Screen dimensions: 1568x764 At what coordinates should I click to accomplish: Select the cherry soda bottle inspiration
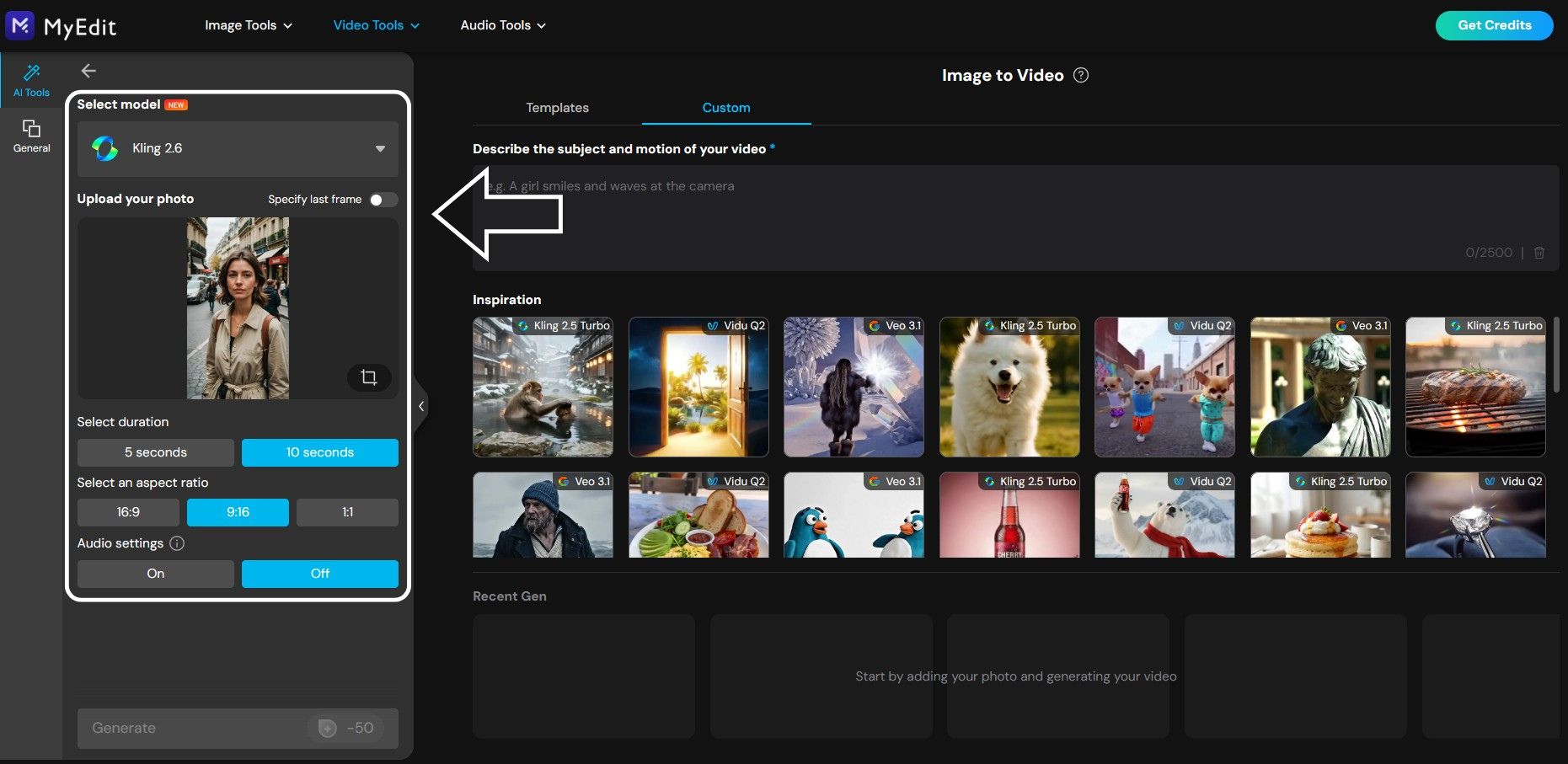point(1009,515)
